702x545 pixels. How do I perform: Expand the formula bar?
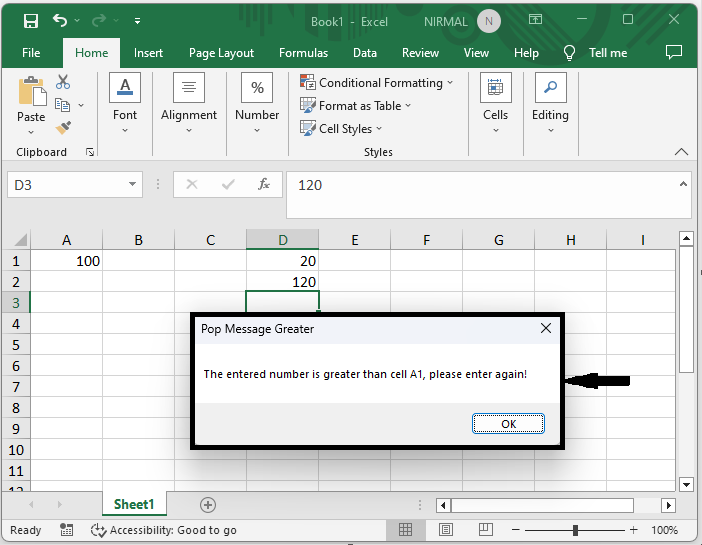683,184
